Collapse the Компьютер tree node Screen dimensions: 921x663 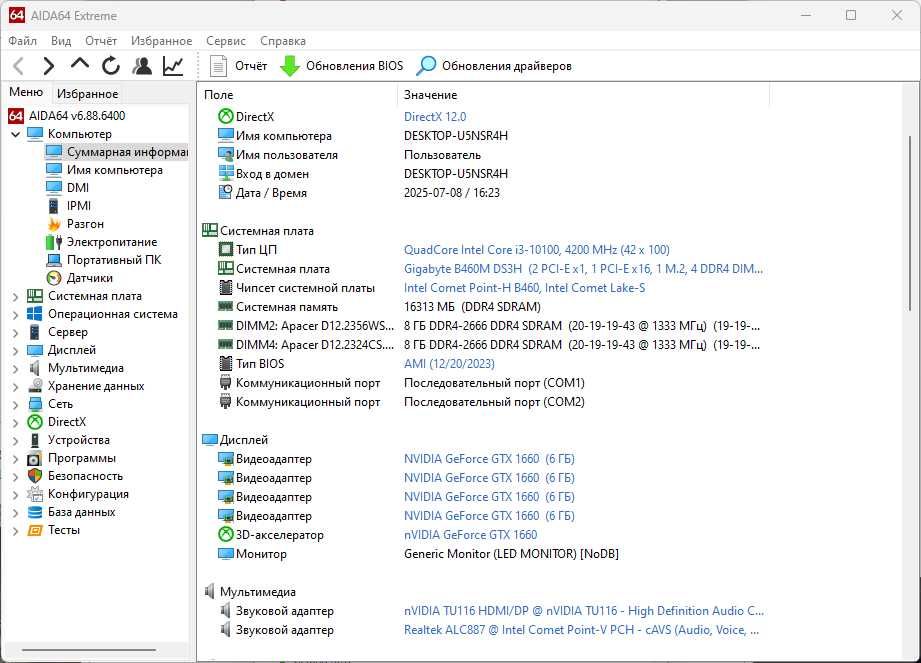16,134
